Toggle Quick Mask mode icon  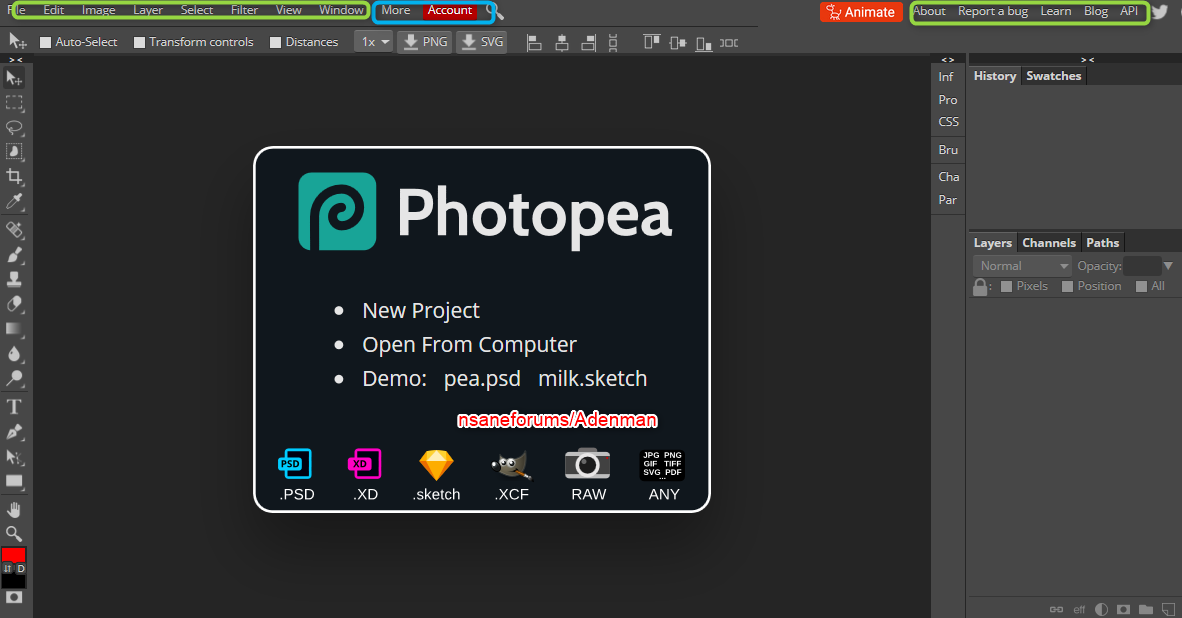click(x=14, y=598)
